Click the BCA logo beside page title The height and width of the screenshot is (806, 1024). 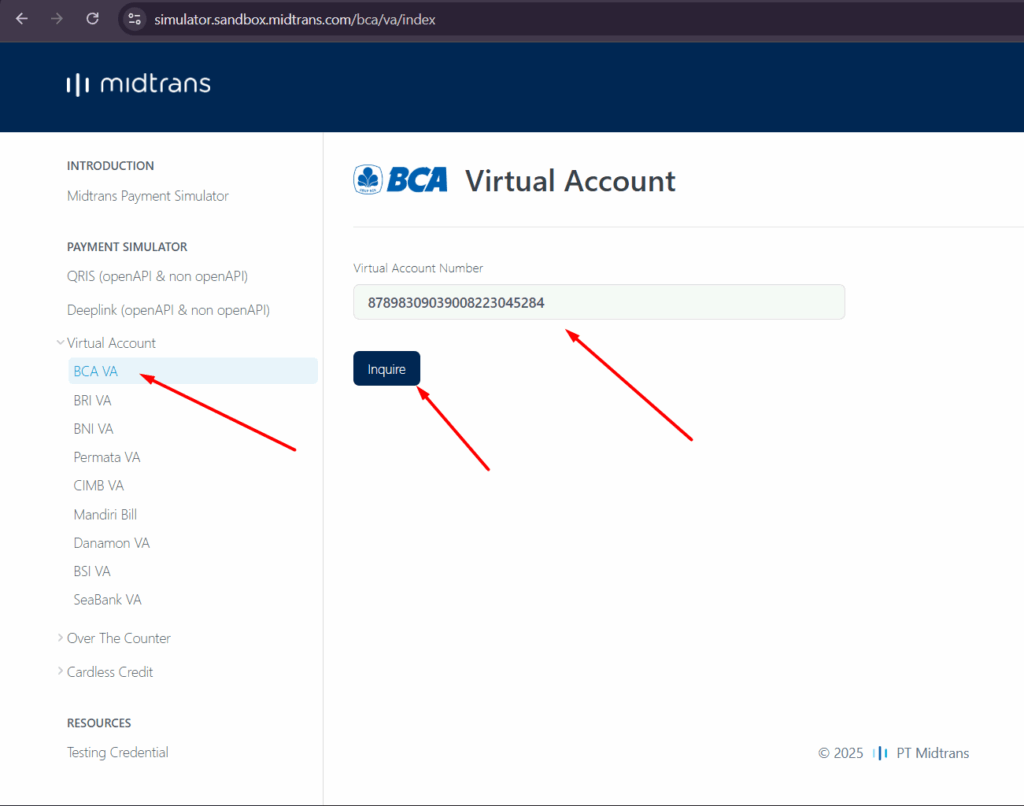[x=400, y=180]
